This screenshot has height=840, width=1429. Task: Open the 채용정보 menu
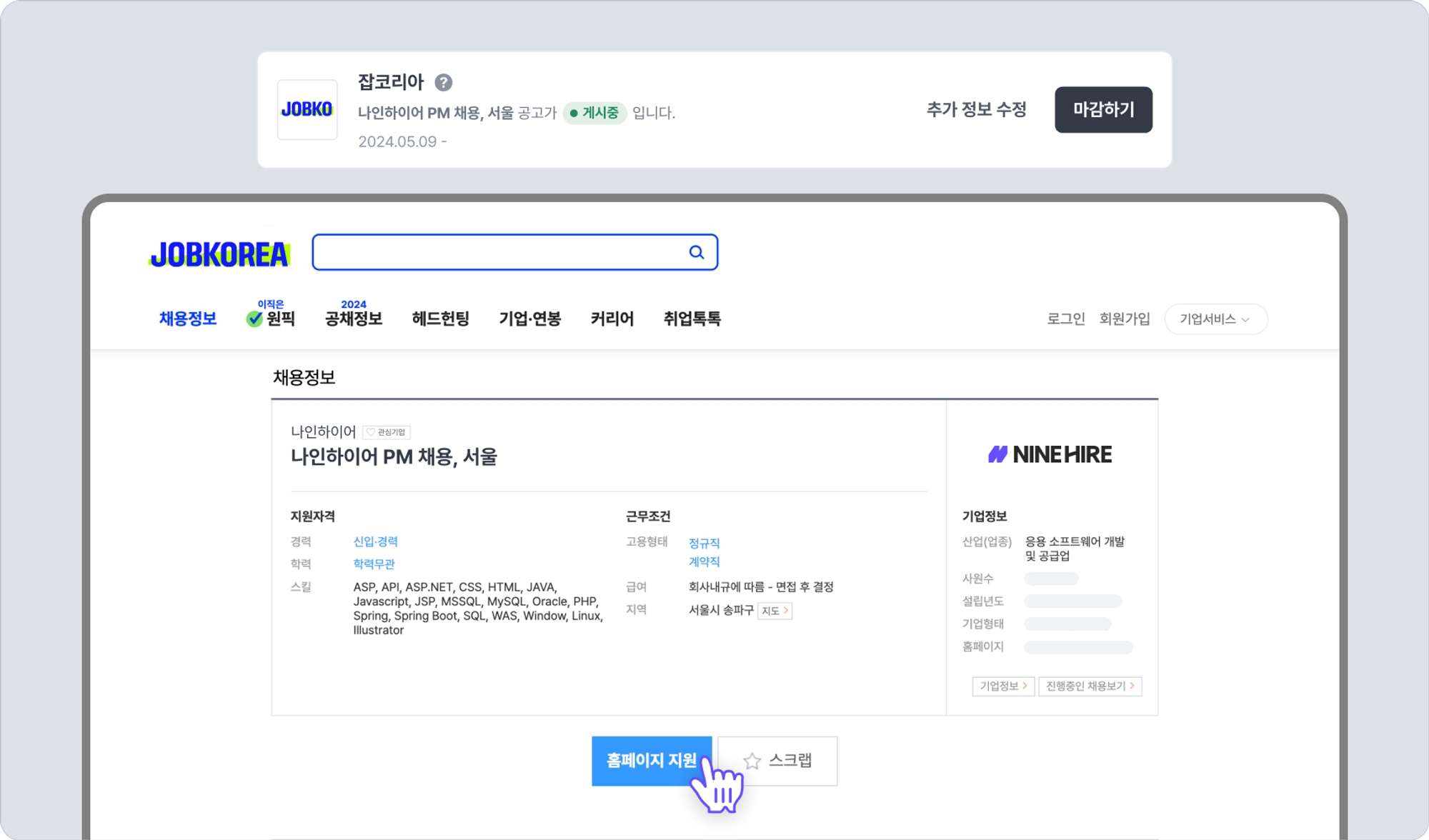(188, 319)
